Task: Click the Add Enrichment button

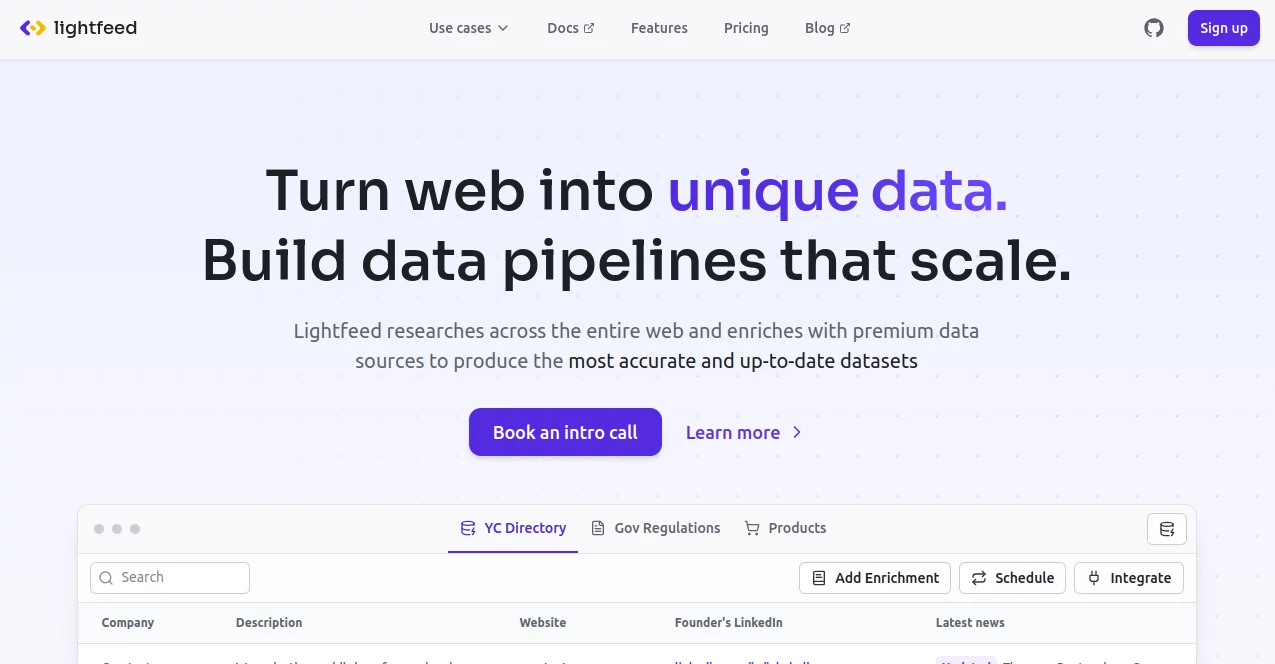Action: (x=874, y=577)
